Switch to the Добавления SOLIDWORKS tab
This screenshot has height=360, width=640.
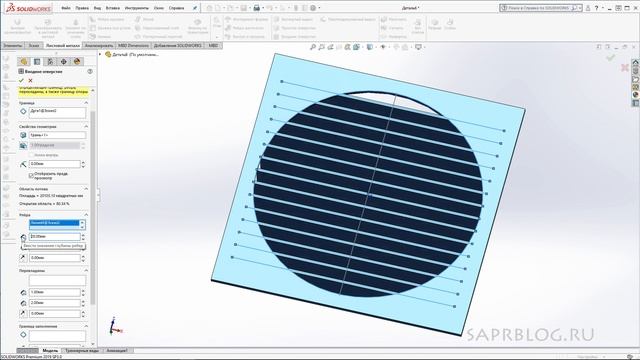click(178, 46)
